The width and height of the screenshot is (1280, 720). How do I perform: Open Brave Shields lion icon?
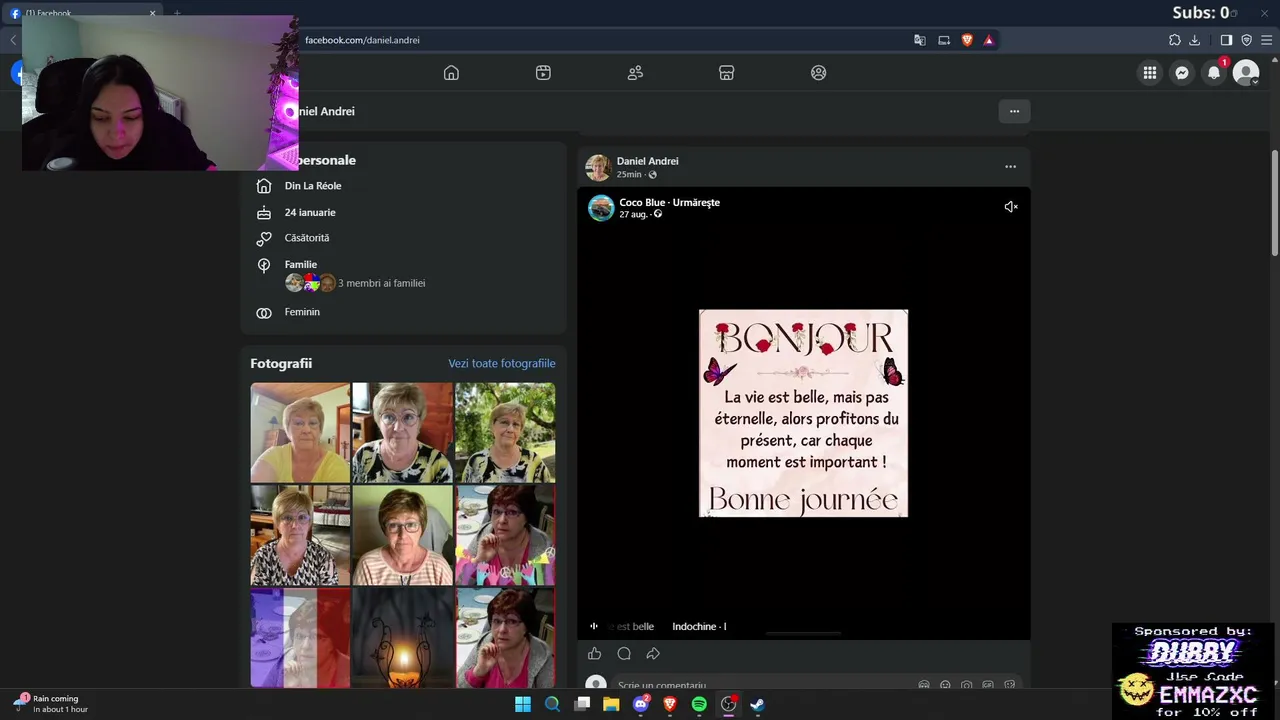967,40
